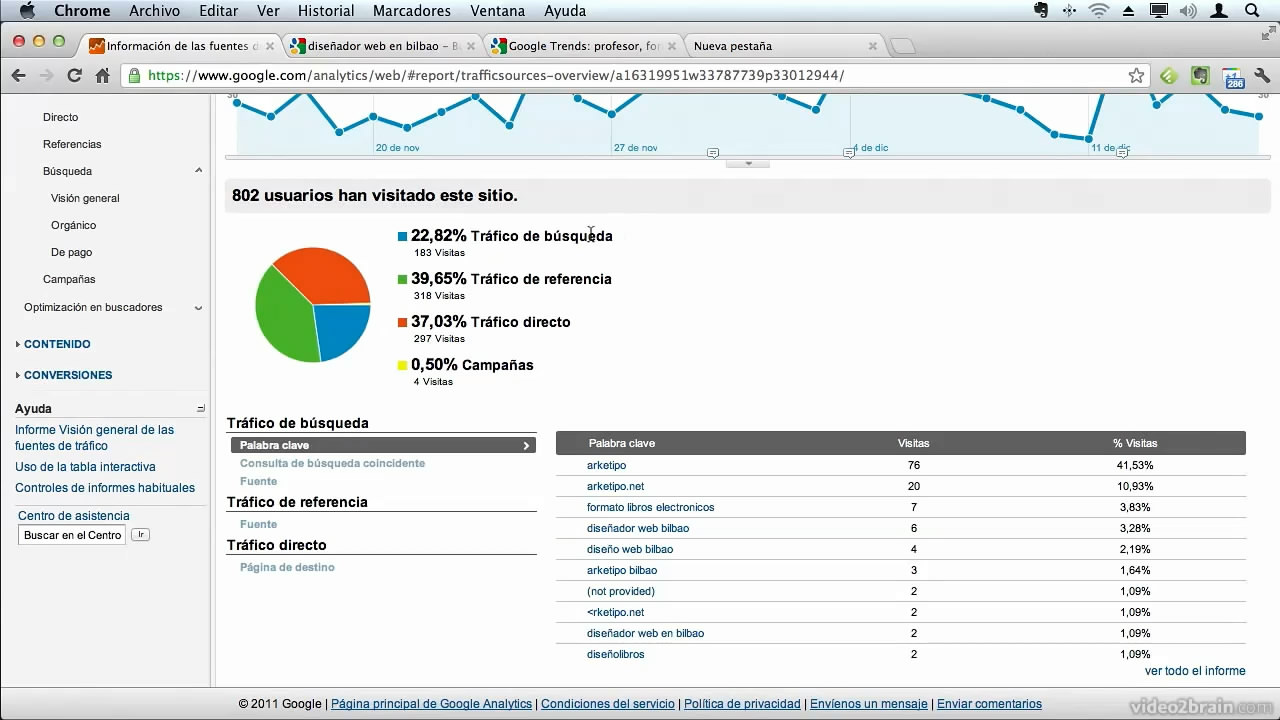1280x720 pixels.
Task: Switch to the Google Trends tab
Action: tap(583, 46)
